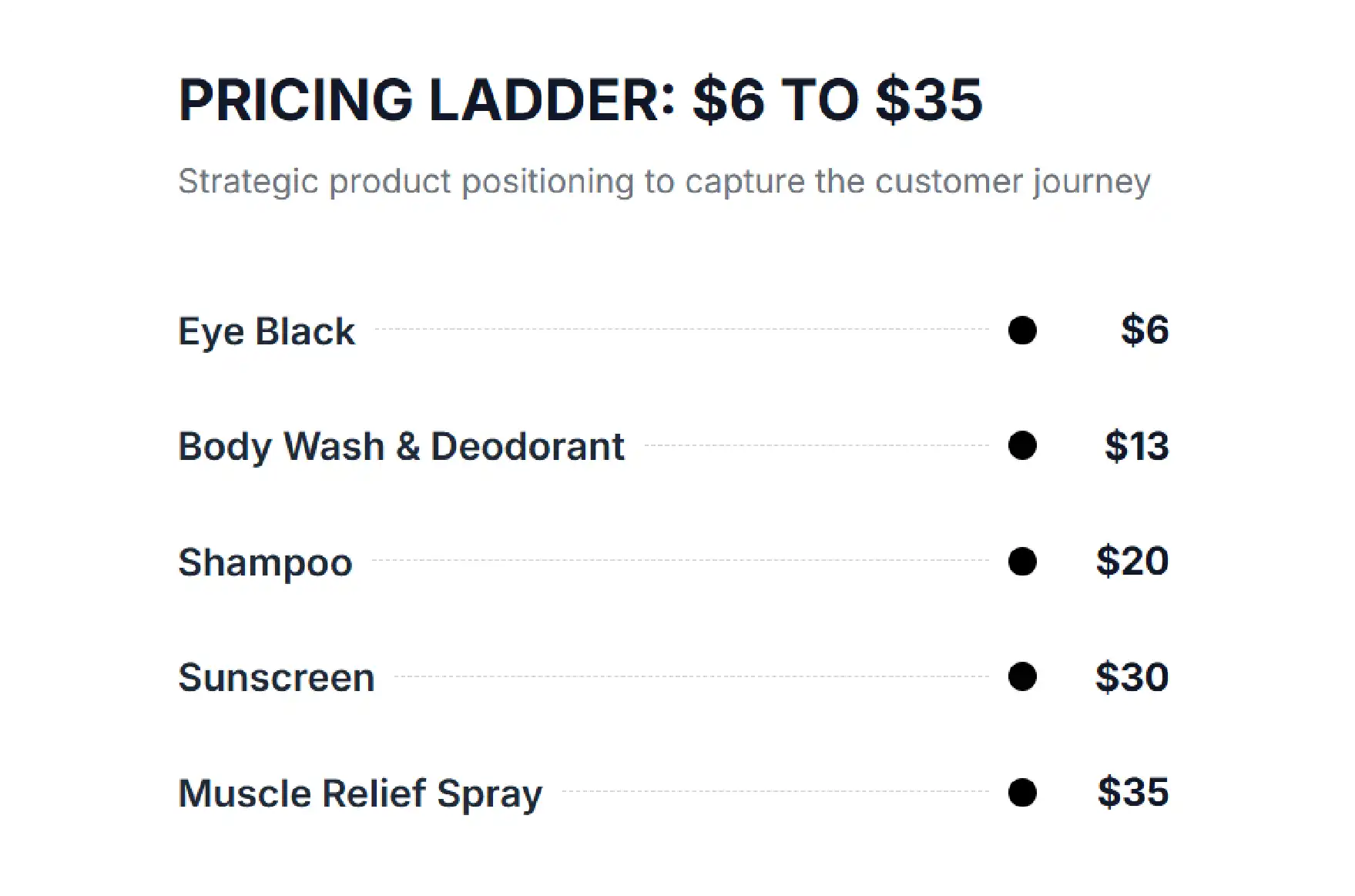Click the Pricing Ladder heading
1355x896 pixels.
(581, 100)
